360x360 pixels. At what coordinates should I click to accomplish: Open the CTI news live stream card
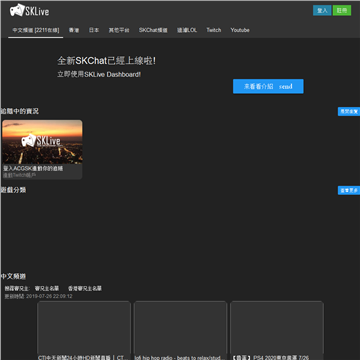(84, 331)
